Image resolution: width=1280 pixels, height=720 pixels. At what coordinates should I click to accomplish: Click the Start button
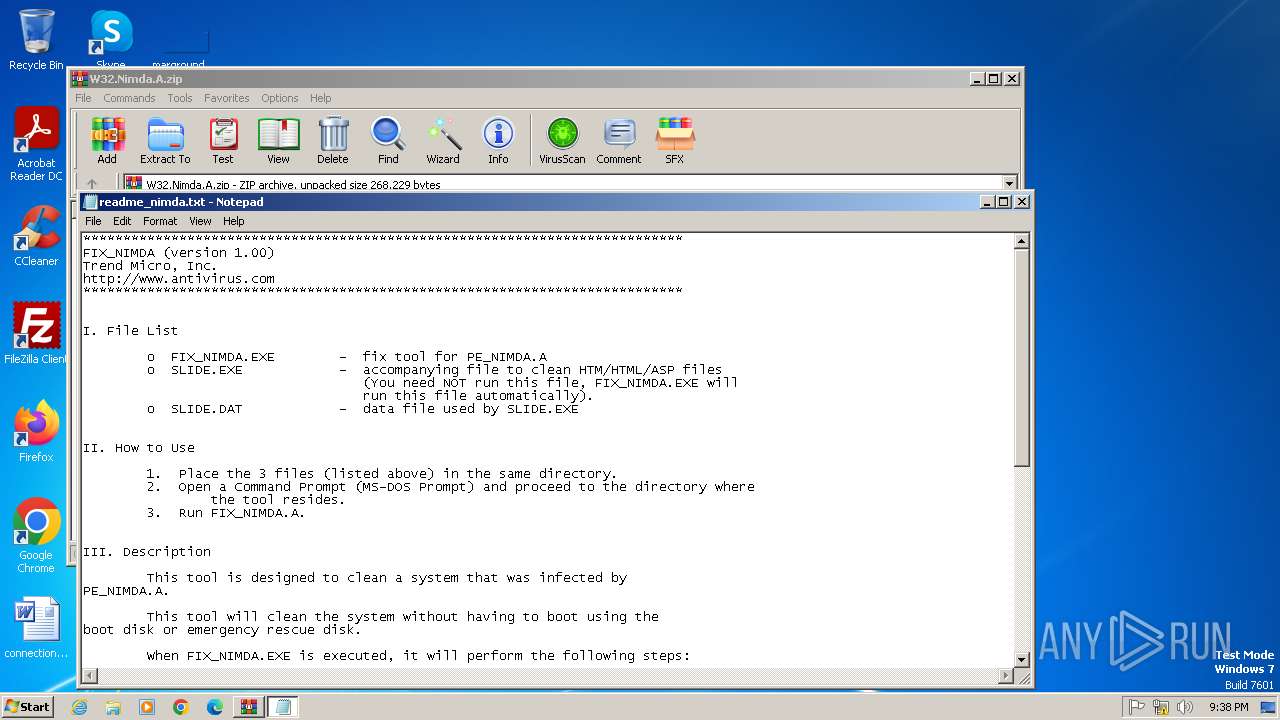(28, 707)
